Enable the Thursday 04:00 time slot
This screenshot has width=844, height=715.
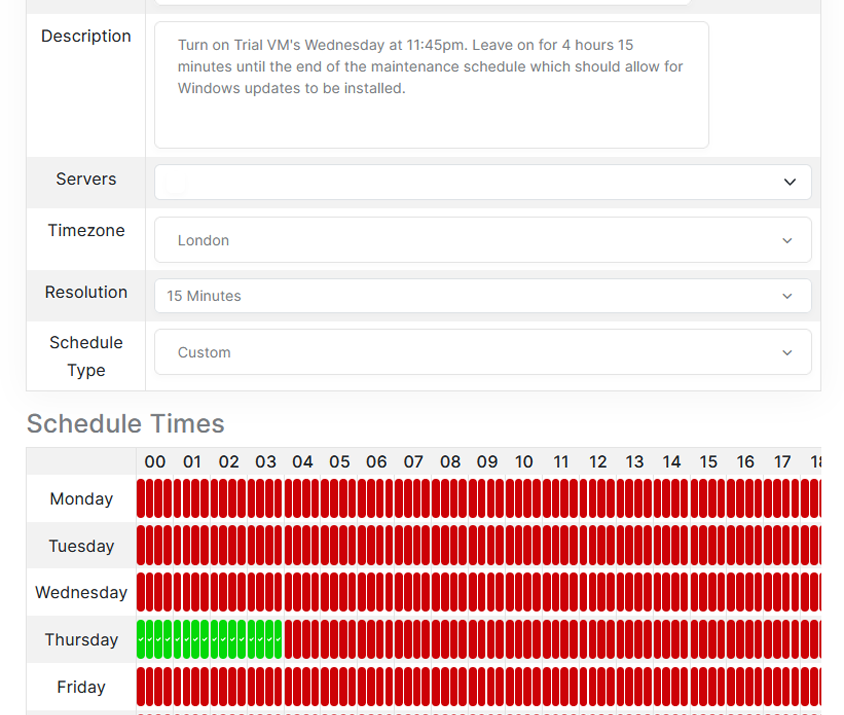click(x=290, y=639)
